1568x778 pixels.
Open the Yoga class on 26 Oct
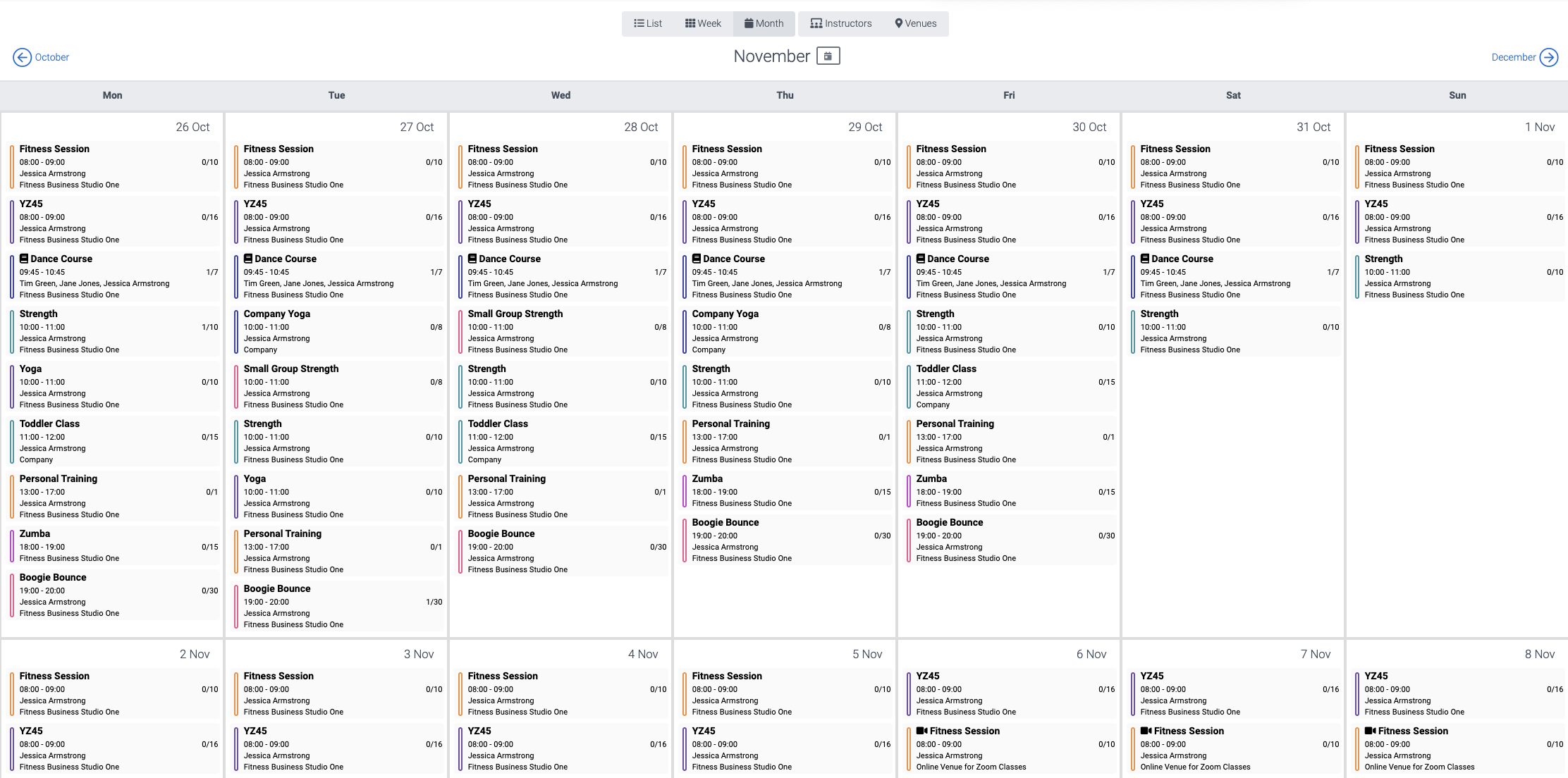pos(30,369)
